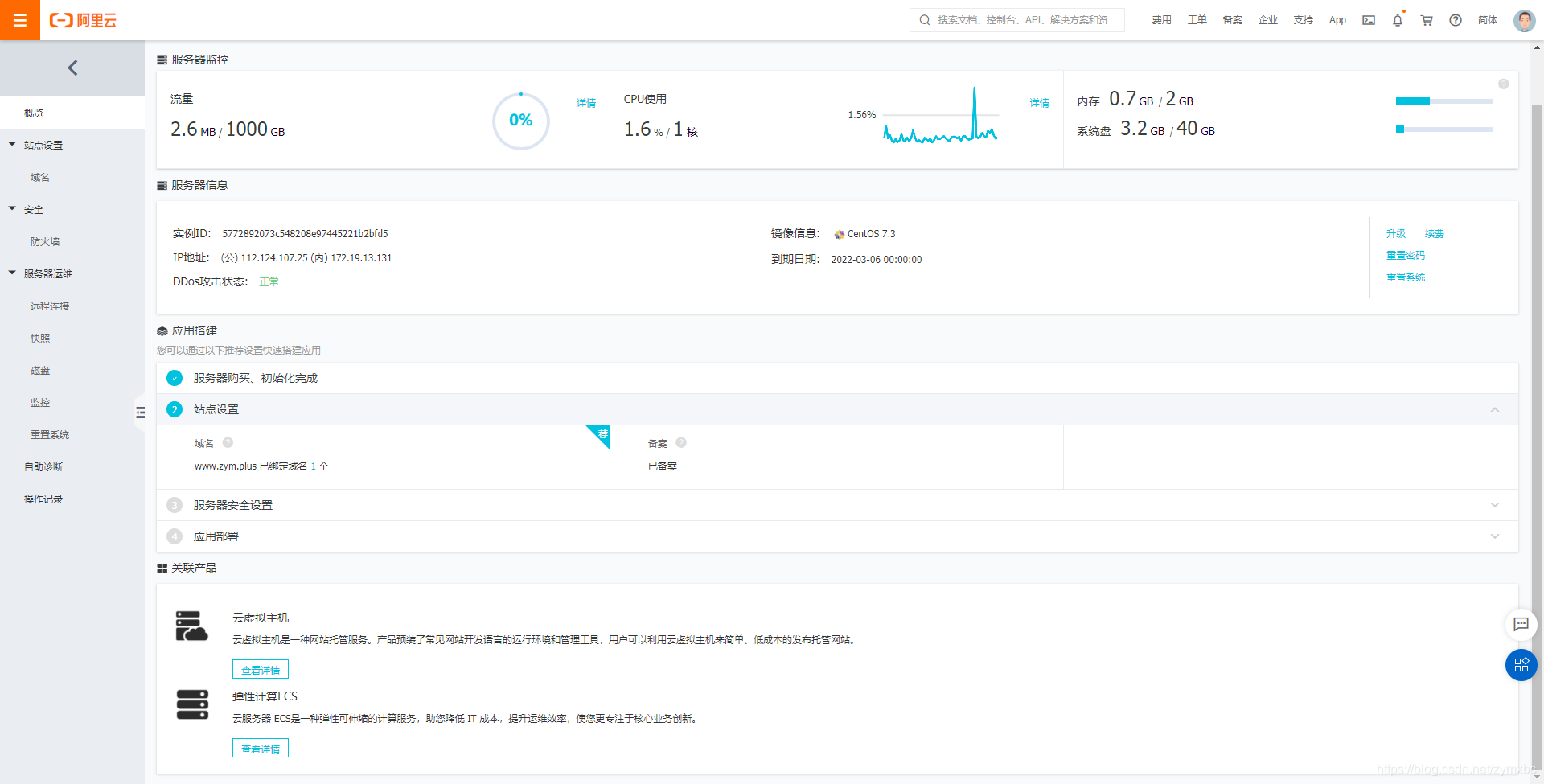This screenshot has height=784, width=1544.
Task: Click the step 4 number badge
Action: coord(175,536)
